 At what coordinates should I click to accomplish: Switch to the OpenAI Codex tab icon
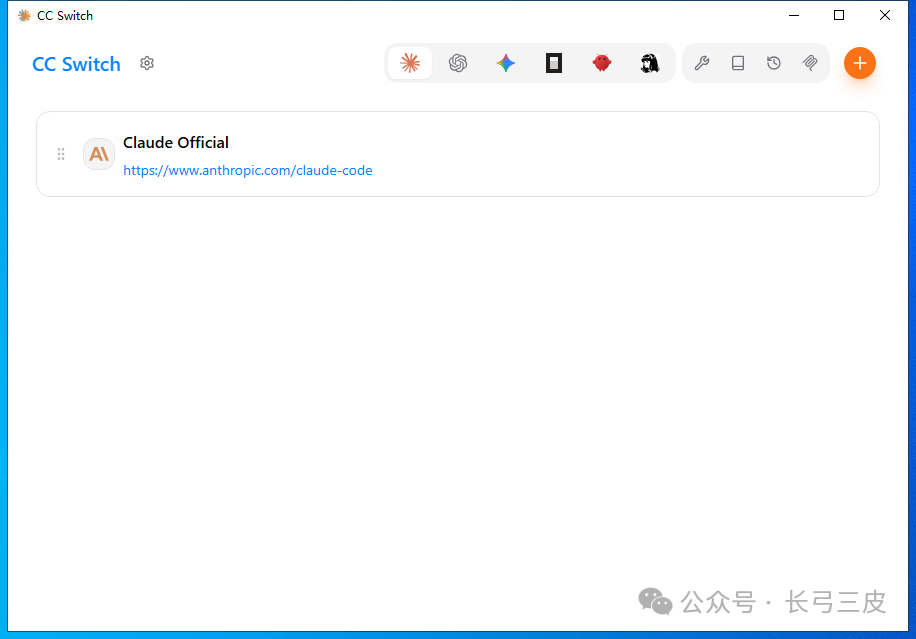(x=458, y=63)
